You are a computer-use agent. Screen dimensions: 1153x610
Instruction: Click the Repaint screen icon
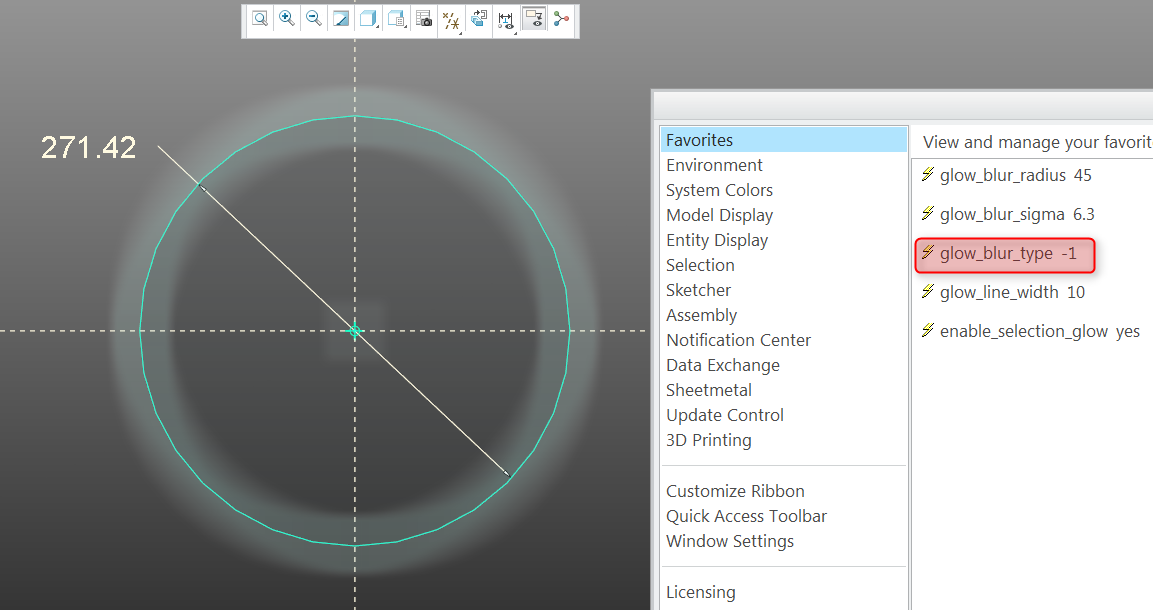pyautogui.click(x=341, y=19)
